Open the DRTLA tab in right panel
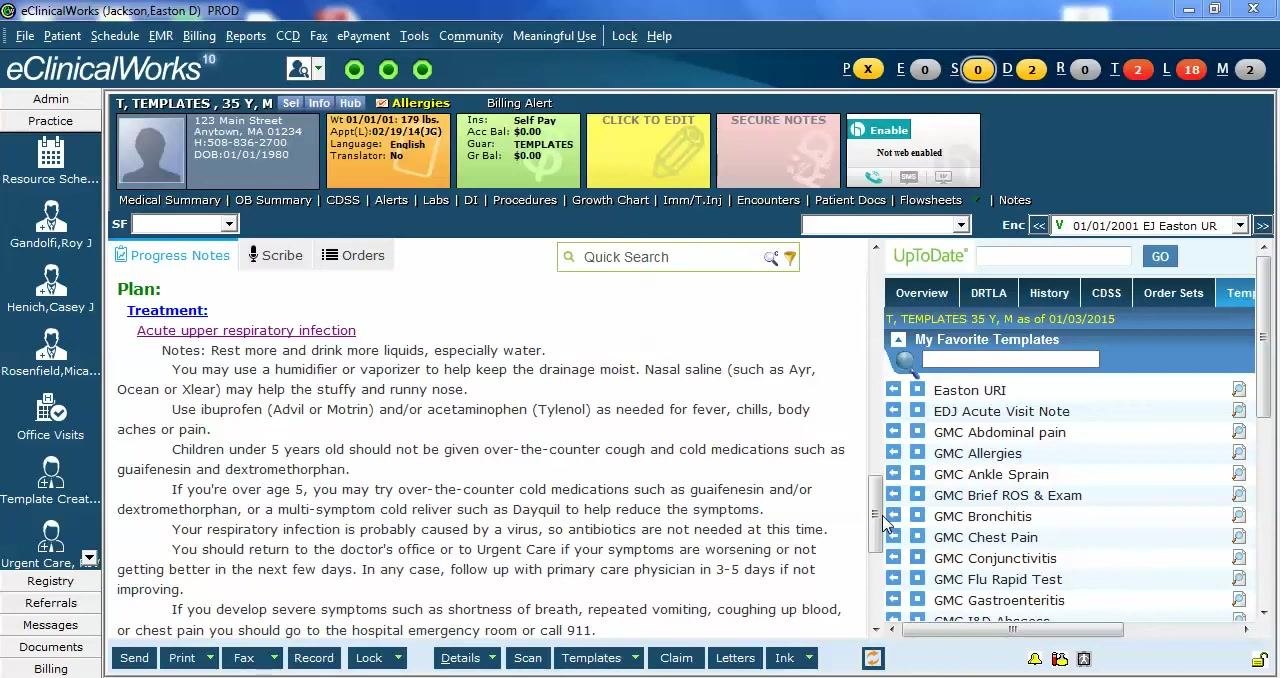The height and width of the screenshot is (678, 1280). coord(988,293)
